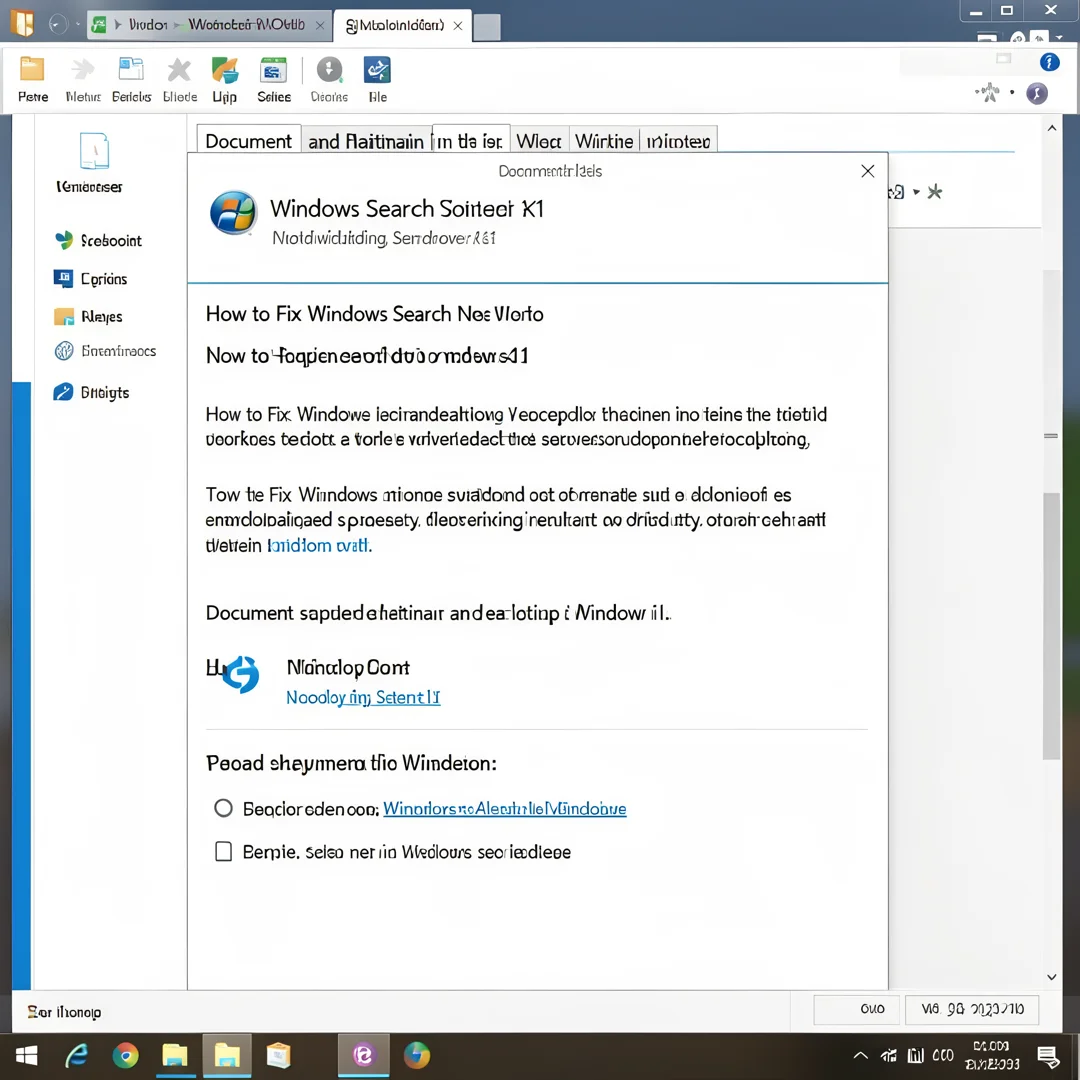Close the Mtaloinidien browser tab
Screen dimensions: 1080x1080
coord(458,26)
